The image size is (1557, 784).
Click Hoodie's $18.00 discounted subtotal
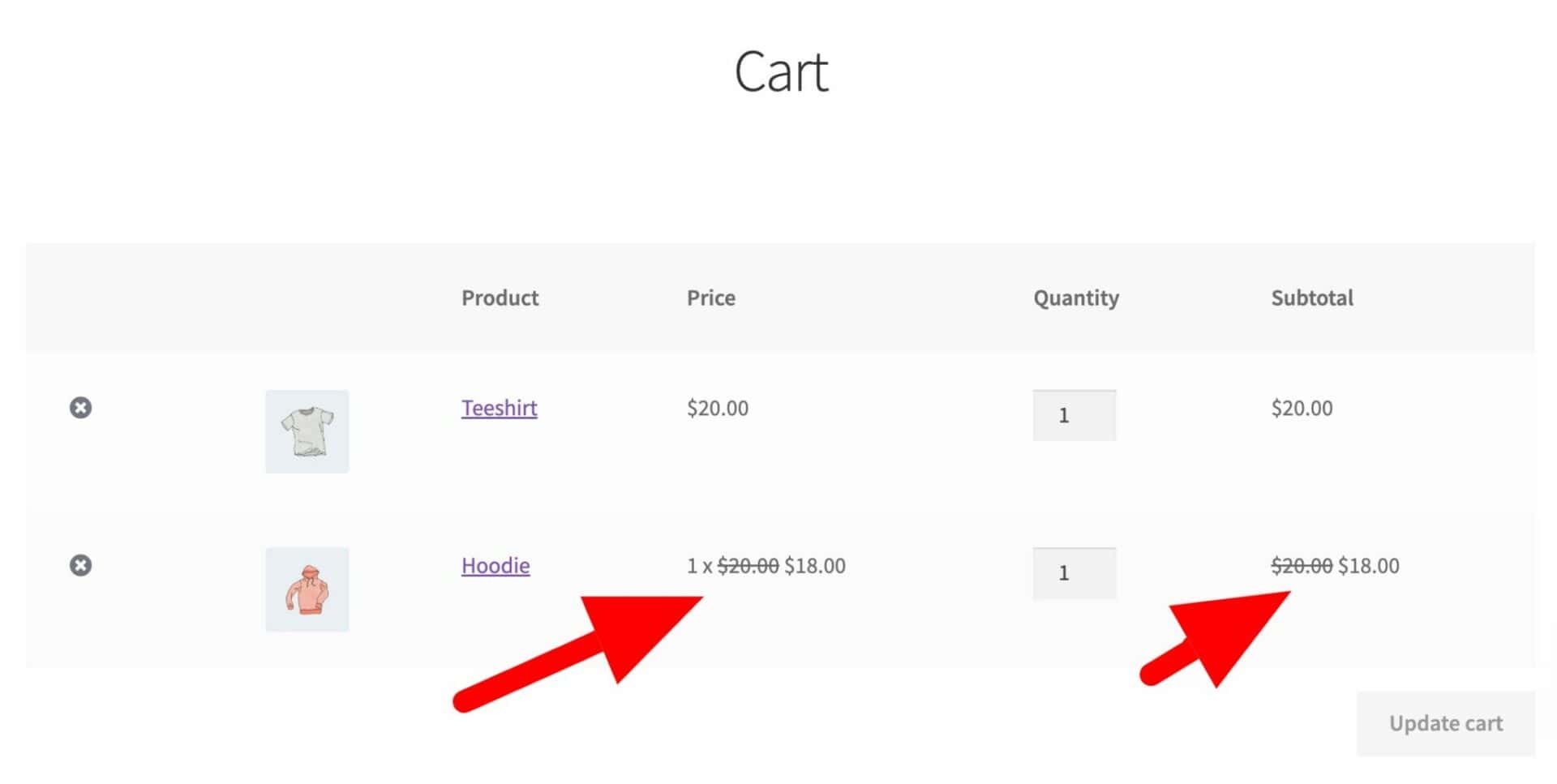click(1369, 565)
